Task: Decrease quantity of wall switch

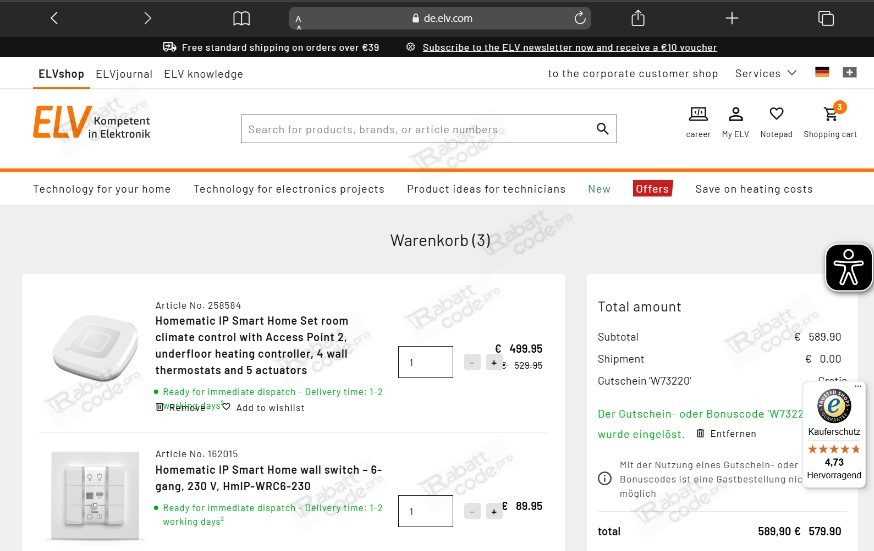Action: tap(472, 511)
